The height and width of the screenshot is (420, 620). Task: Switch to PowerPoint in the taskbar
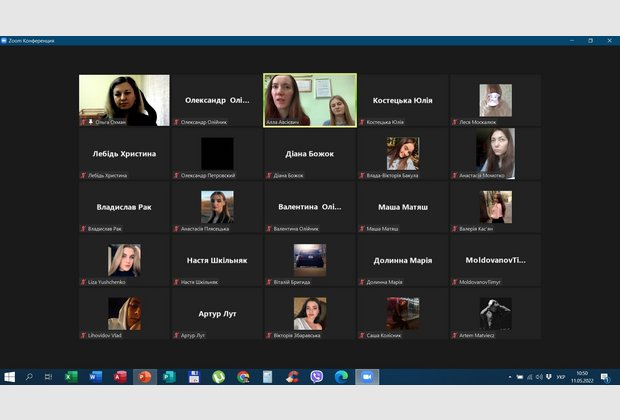145,377
